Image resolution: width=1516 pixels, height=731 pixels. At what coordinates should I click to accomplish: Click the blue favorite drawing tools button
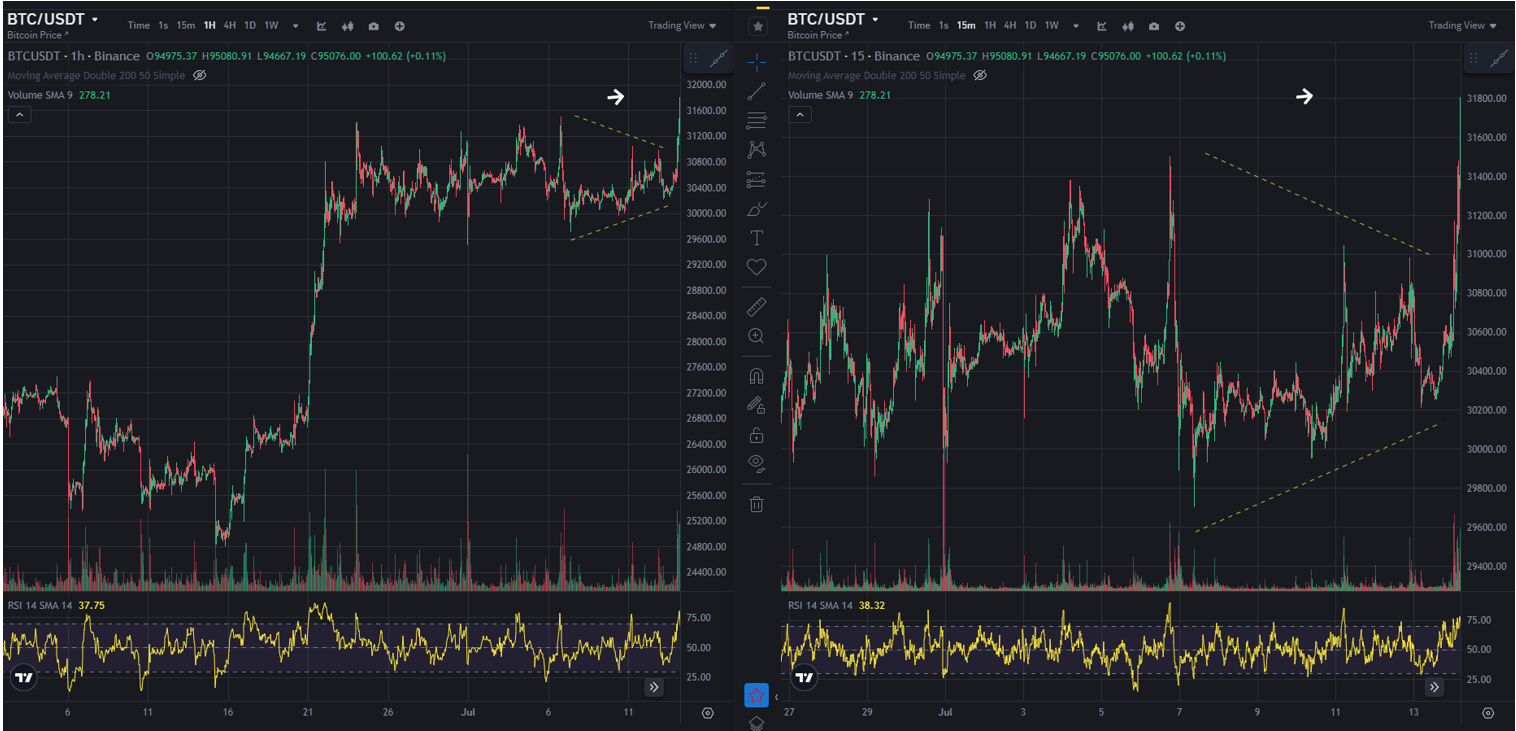coord(757,694)
